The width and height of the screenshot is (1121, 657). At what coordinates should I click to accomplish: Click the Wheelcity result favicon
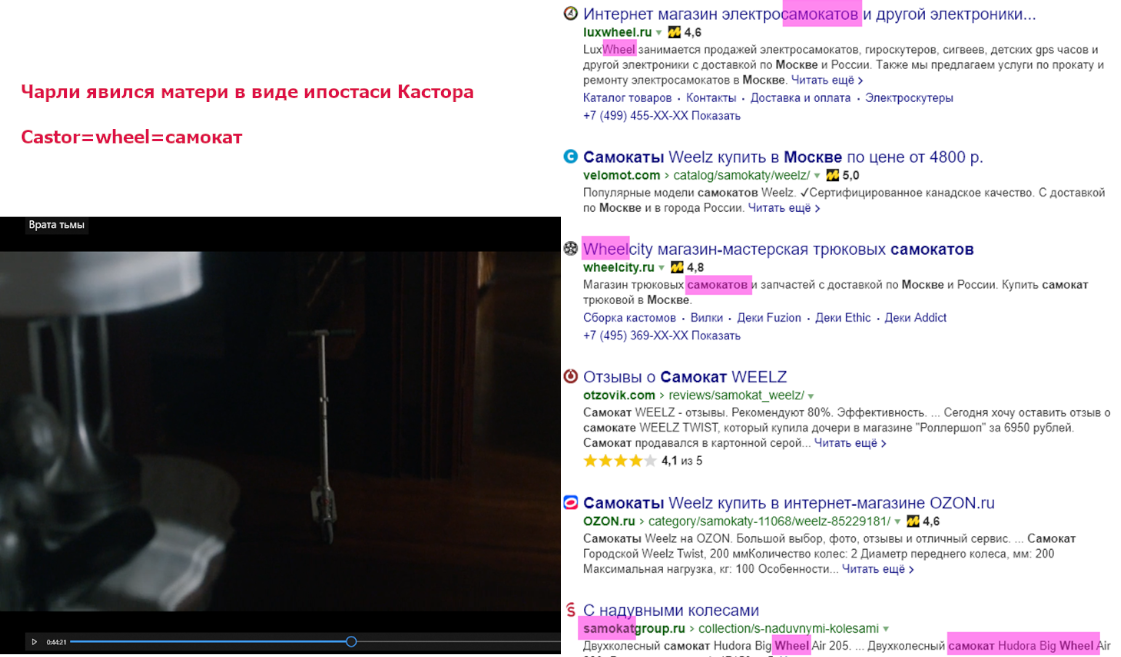(571, 249)
